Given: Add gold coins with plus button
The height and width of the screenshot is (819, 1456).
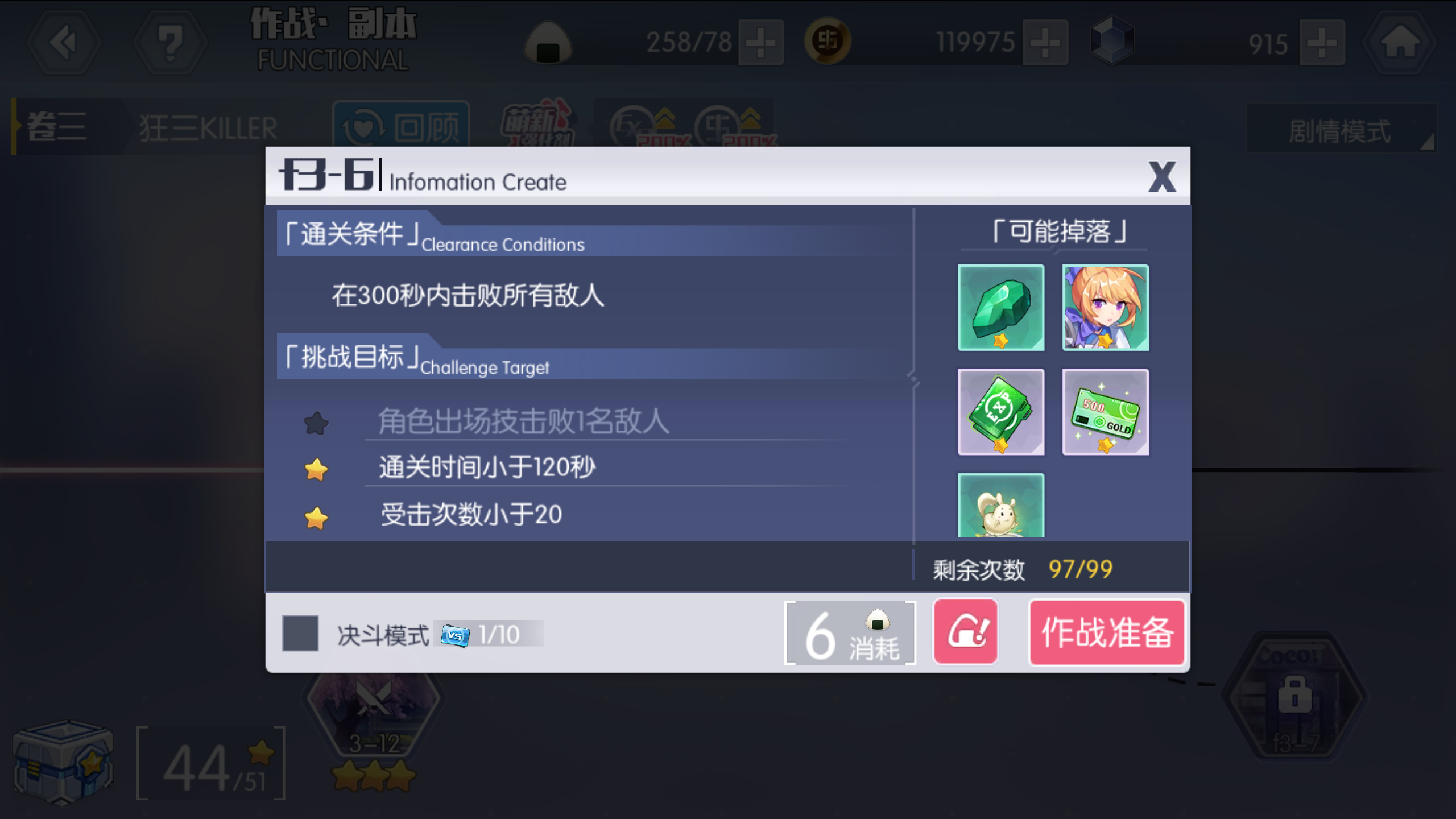Looking at the screenshot, I should click(1045, 43).
